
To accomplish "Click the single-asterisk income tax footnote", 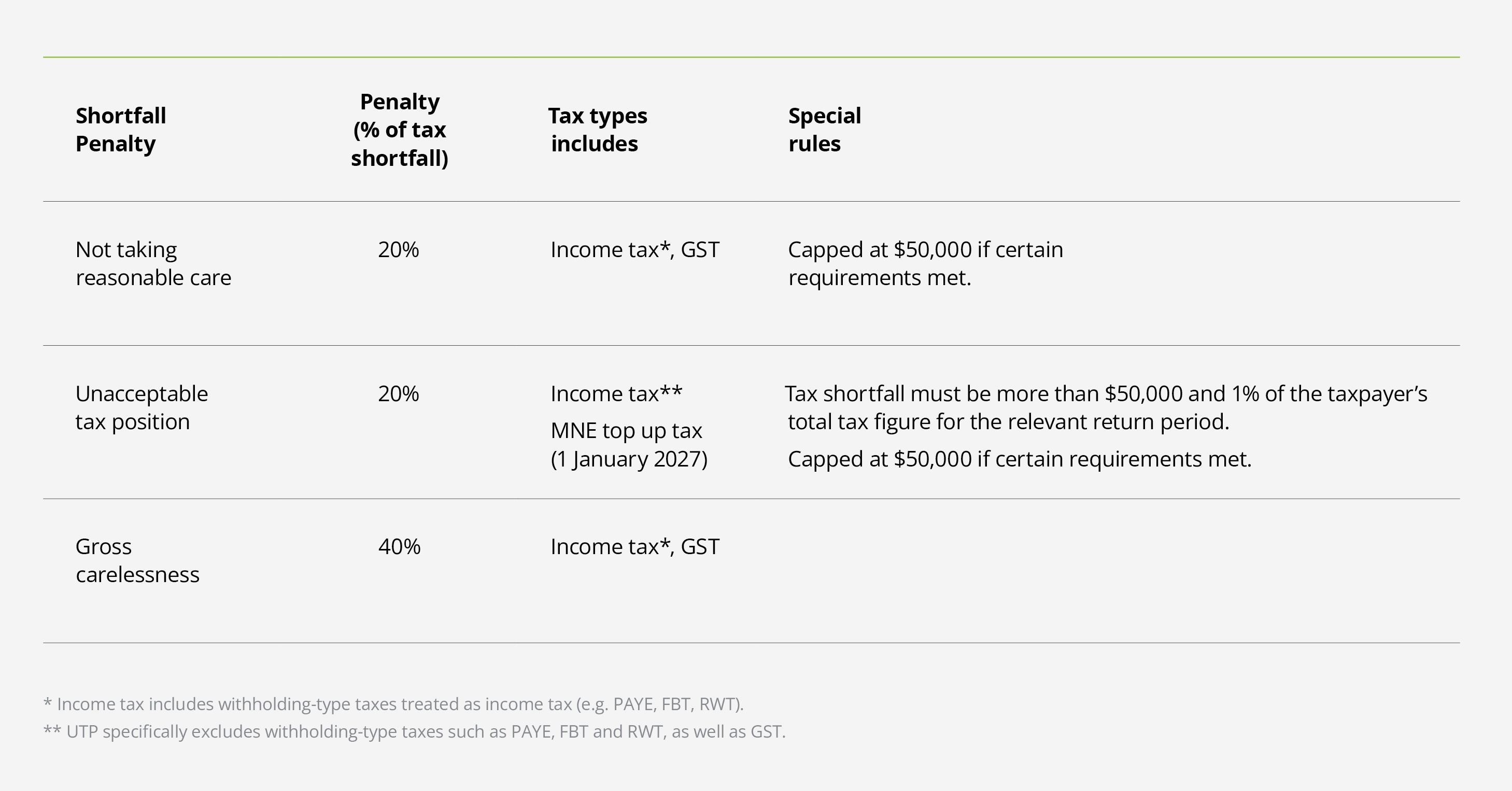I will tap(393, 704).
